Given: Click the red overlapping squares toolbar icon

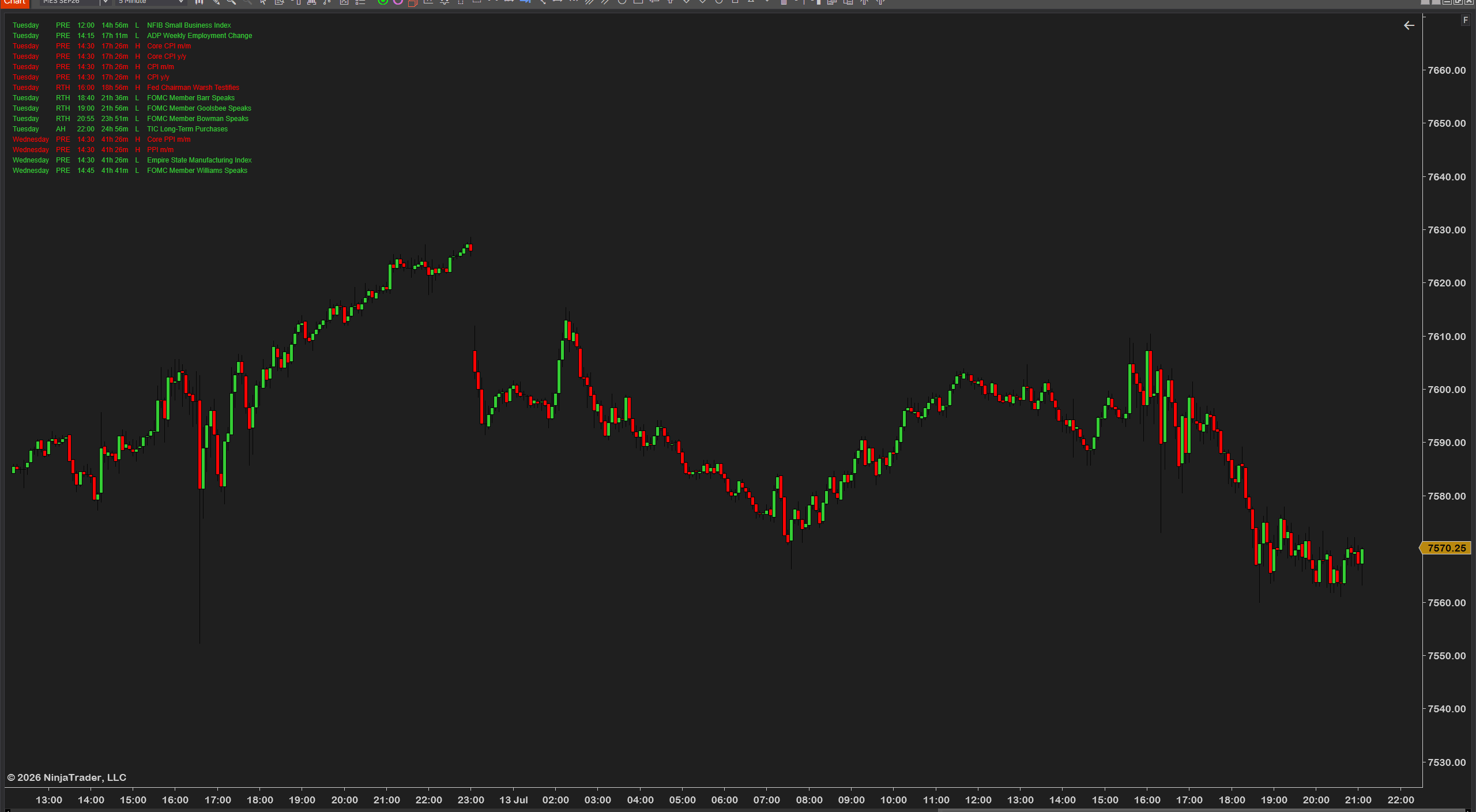Looking at the screenshot, I should [x=413, y=2].
